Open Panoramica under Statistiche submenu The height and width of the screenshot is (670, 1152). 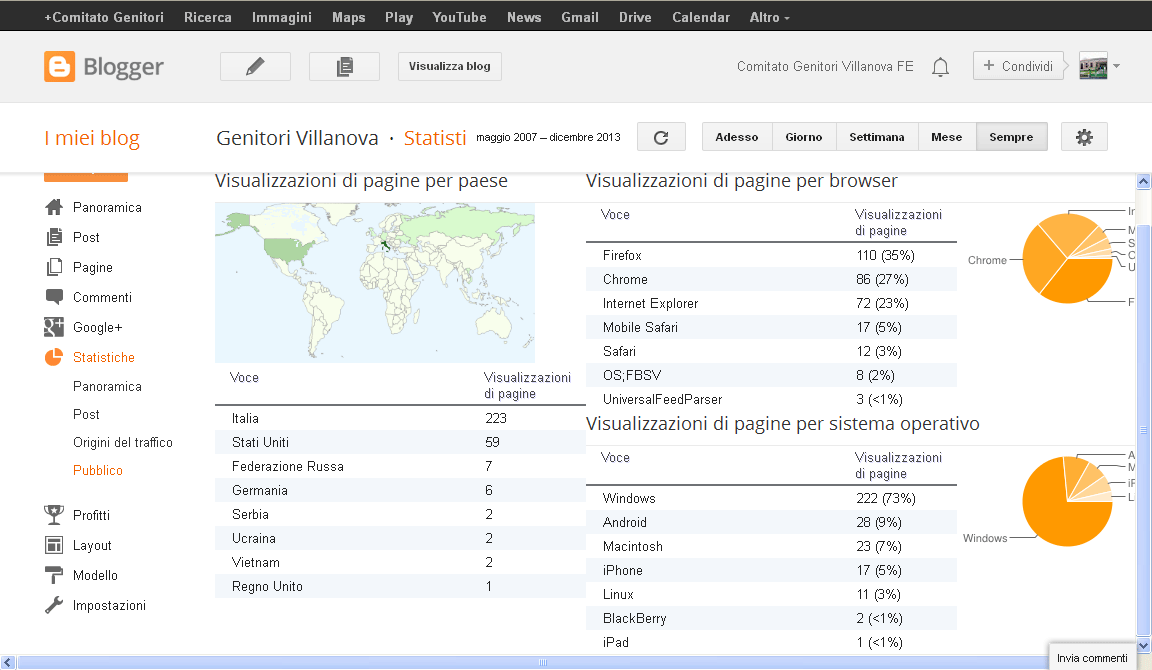pos(107,386)
